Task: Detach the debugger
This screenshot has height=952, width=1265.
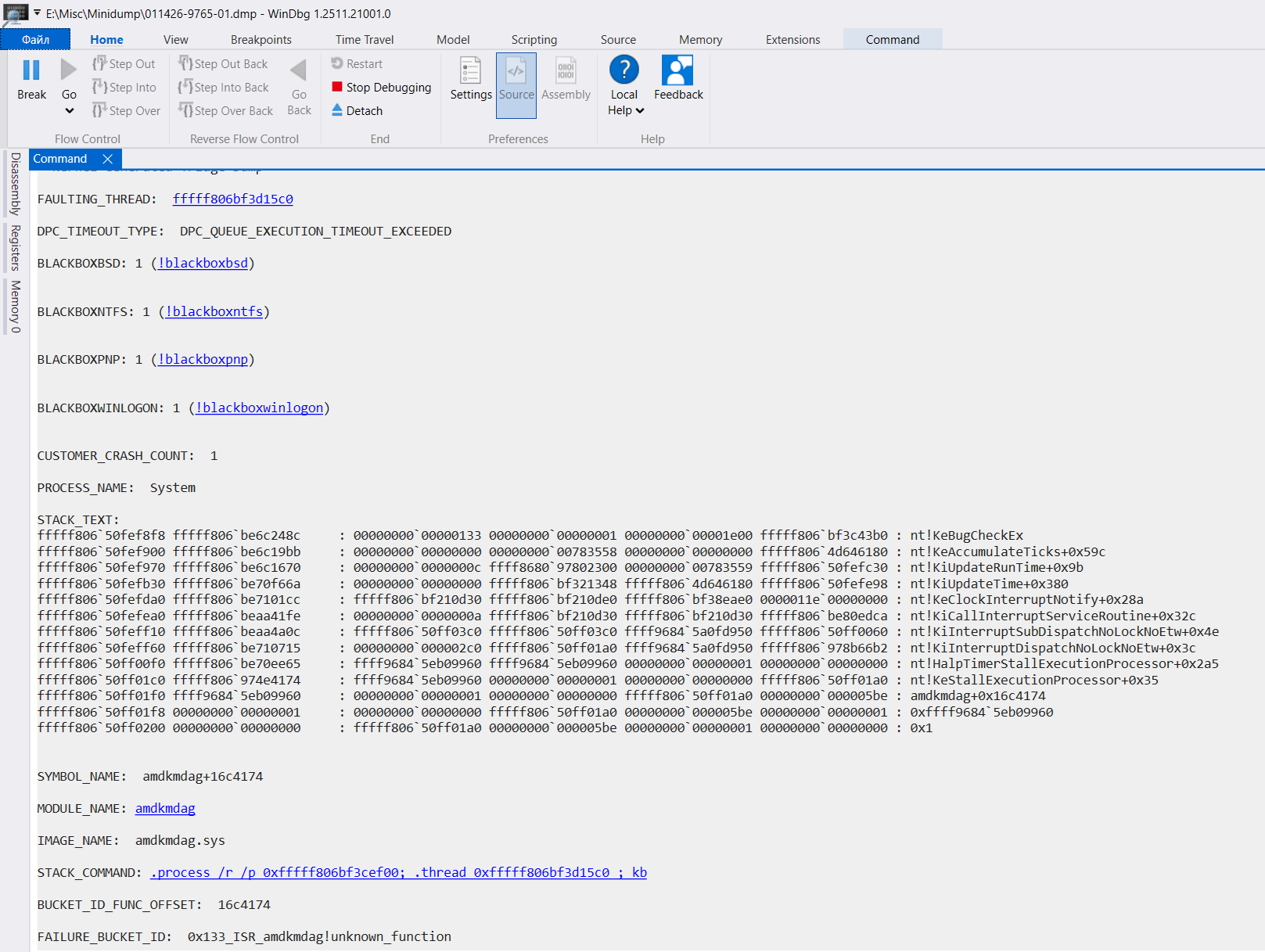Action: tap(357, 111)
